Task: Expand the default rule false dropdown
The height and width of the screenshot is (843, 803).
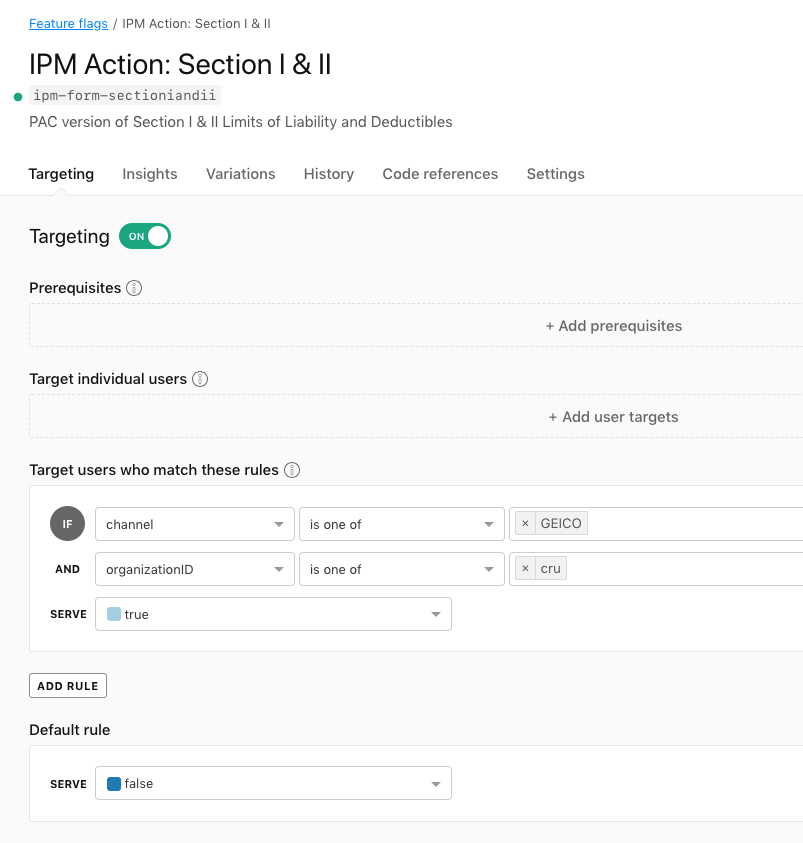Action: (273, 784)
